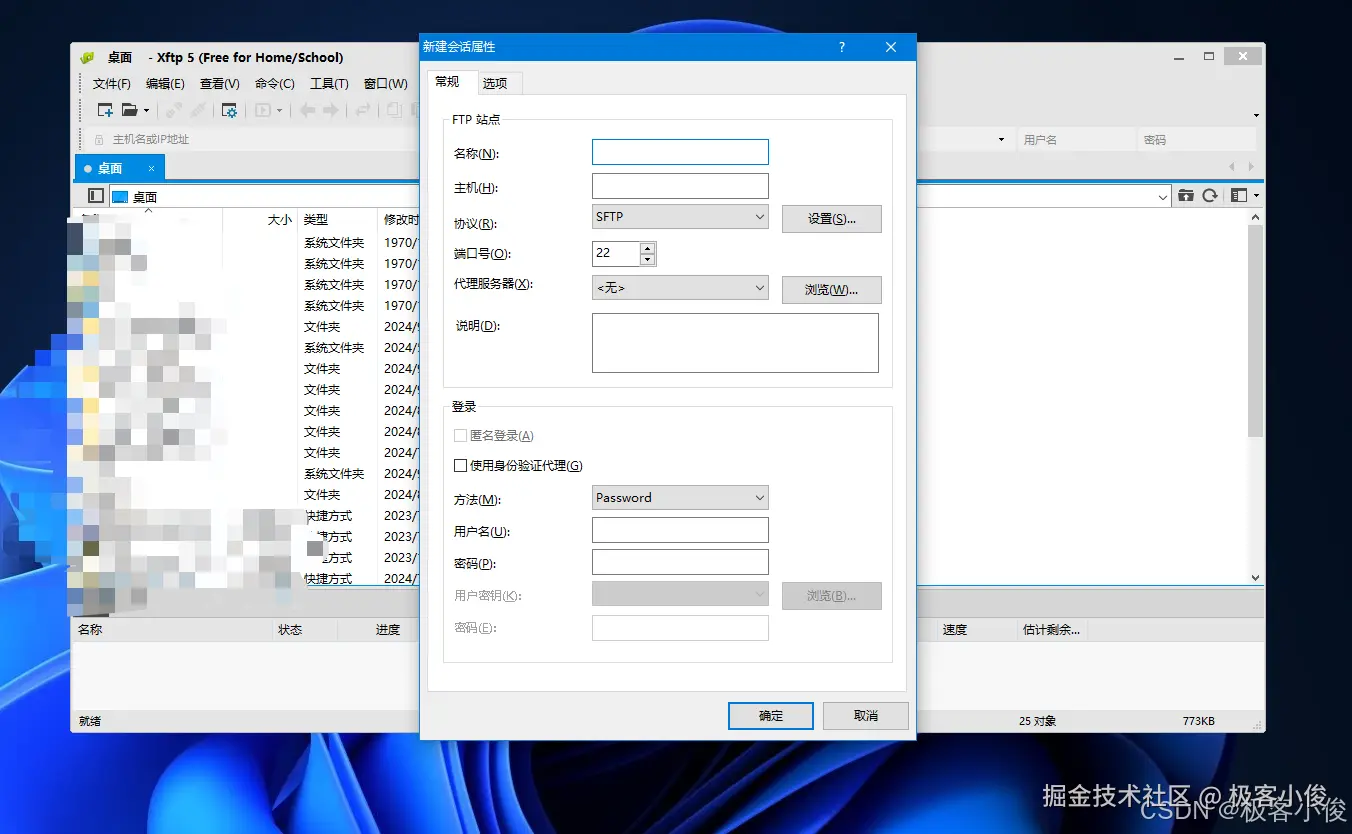Focus the 主机(H) input field
1352x834 pixels.
[680, 186]
